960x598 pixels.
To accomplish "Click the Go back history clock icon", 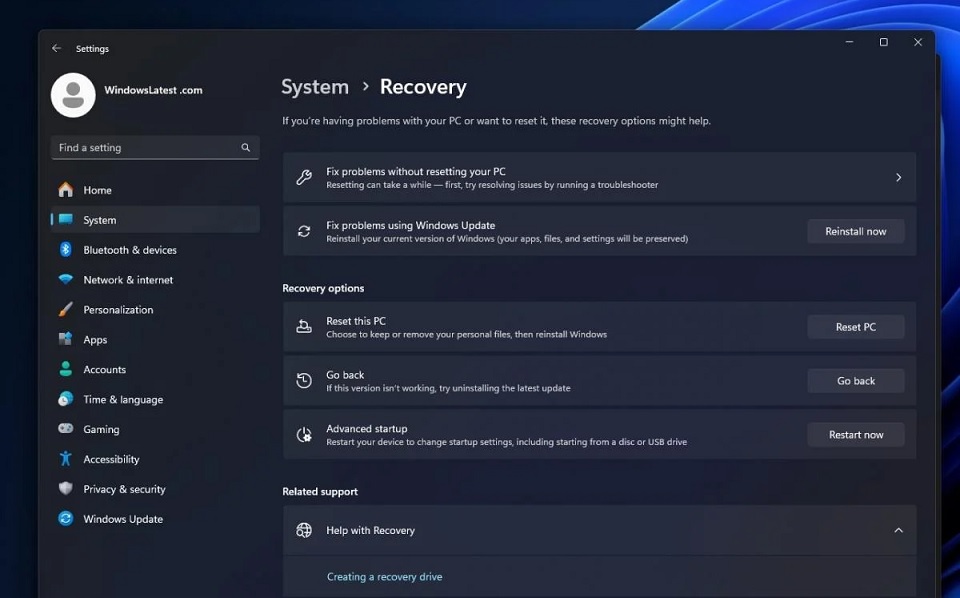I will point(304,381).
